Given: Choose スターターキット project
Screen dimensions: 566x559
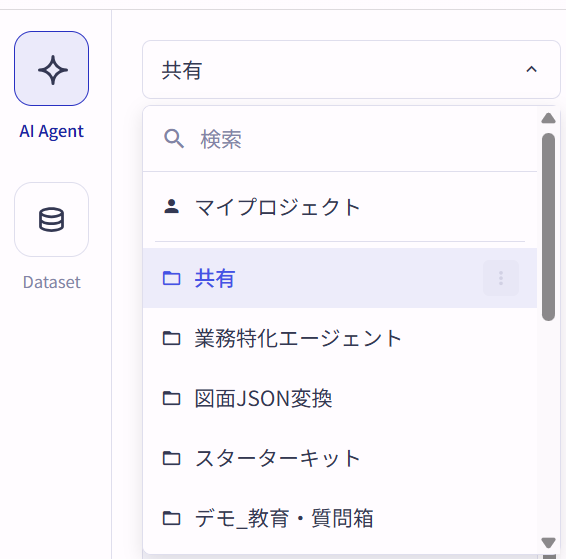Looking at the screenshot, I should 340,458.
